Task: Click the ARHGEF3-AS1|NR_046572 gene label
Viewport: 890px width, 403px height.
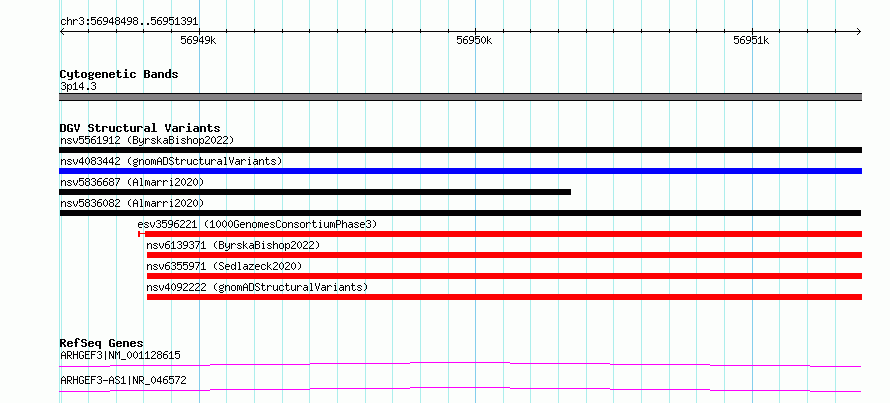Action: [x=123, y=380]
